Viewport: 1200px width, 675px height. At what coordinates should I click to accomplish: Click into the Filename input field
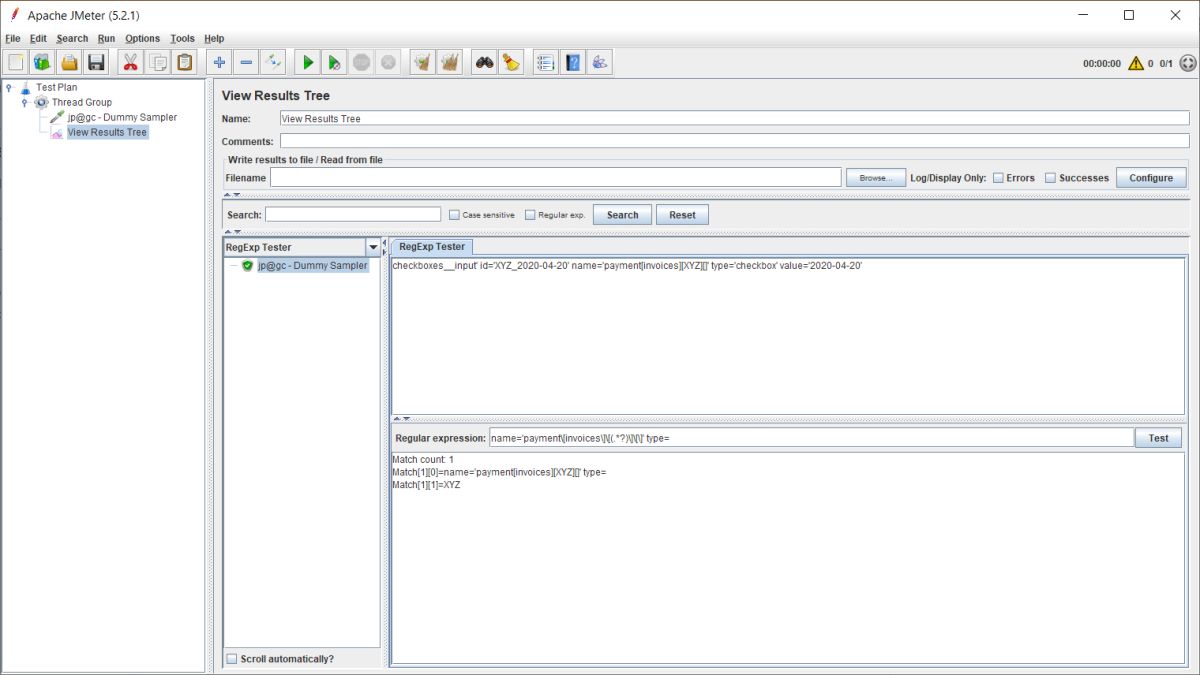pos(555,178)
